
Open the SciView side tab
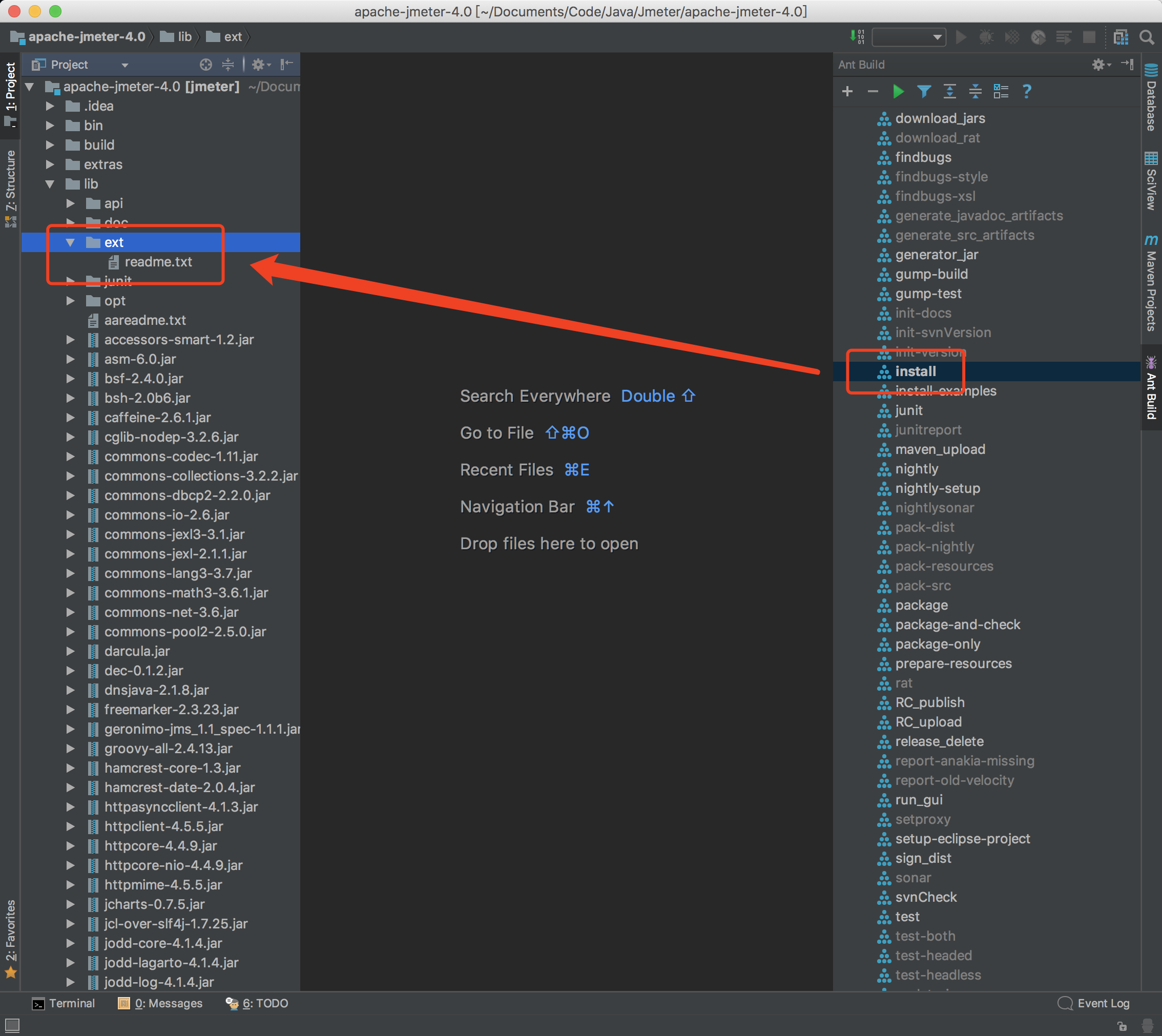click(x=1151, y=181)
